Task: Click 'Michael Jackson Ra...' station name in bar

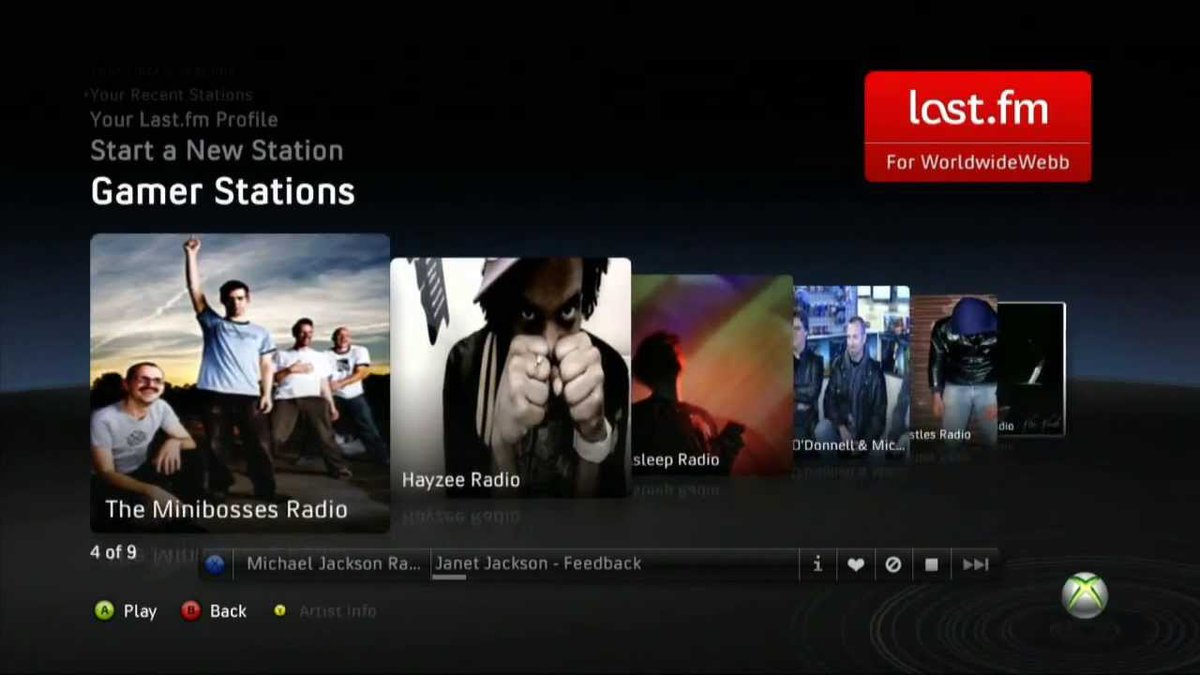Action: (x=334, y=564)
